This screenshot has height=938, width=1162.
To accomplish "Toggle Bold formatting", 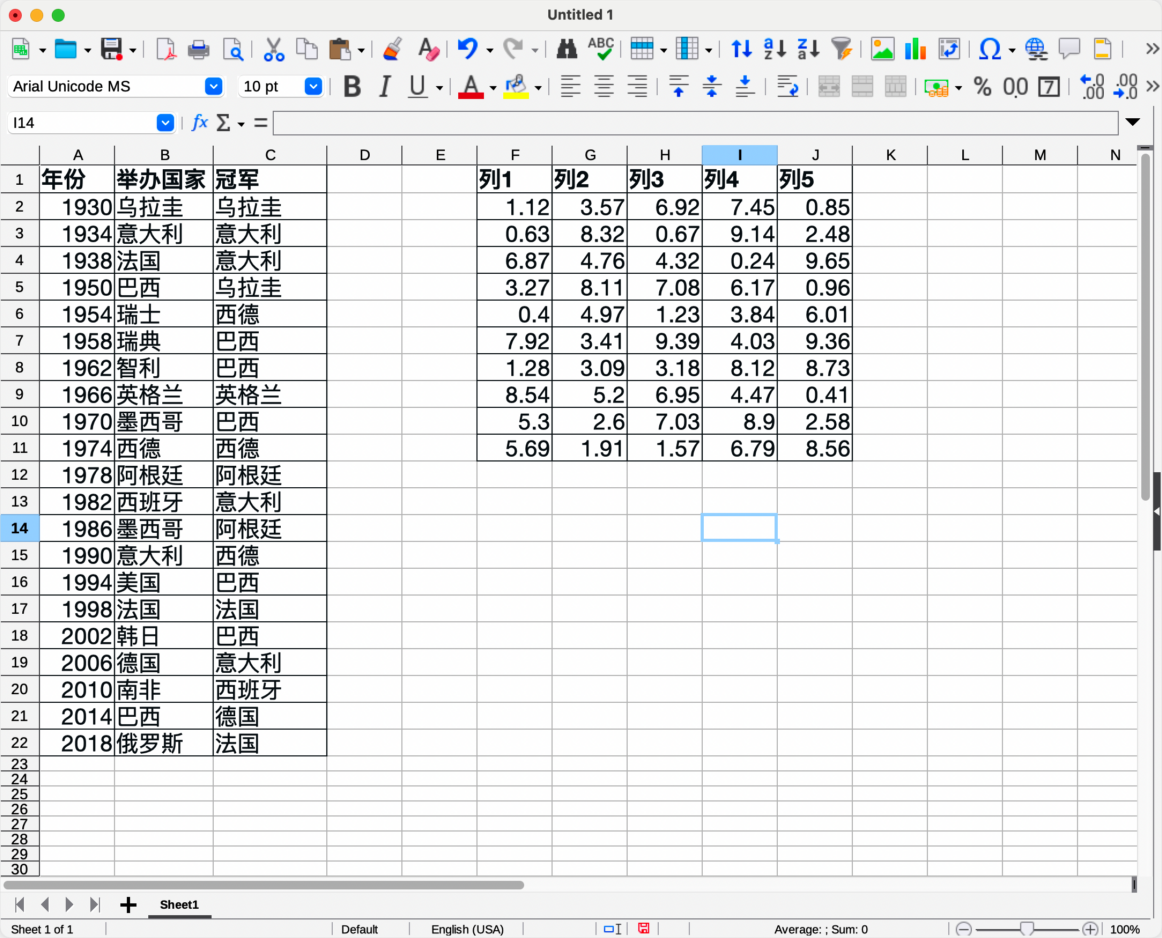I will tap(352, 87).
